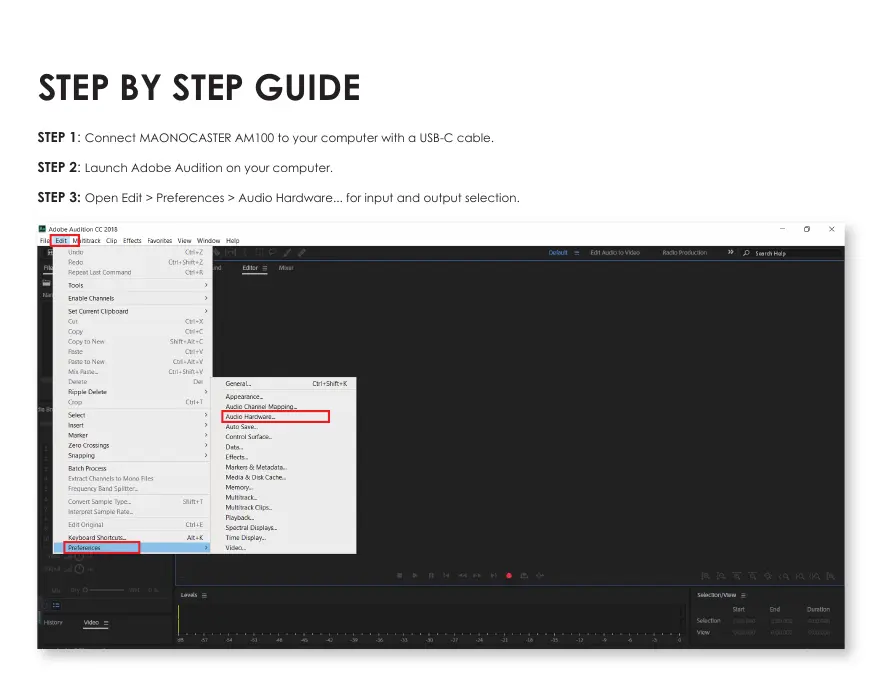Screen dimensions: 890x692
Task: Click the Play transport button
Action: (x=415, y=576)
